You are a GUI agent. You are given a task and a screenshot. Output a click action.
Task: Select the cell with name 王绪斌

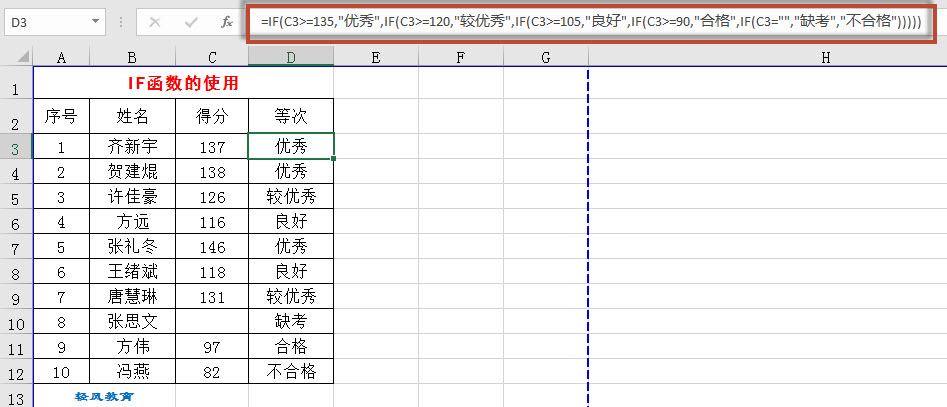pyautogui.click(x=132, y=272)
